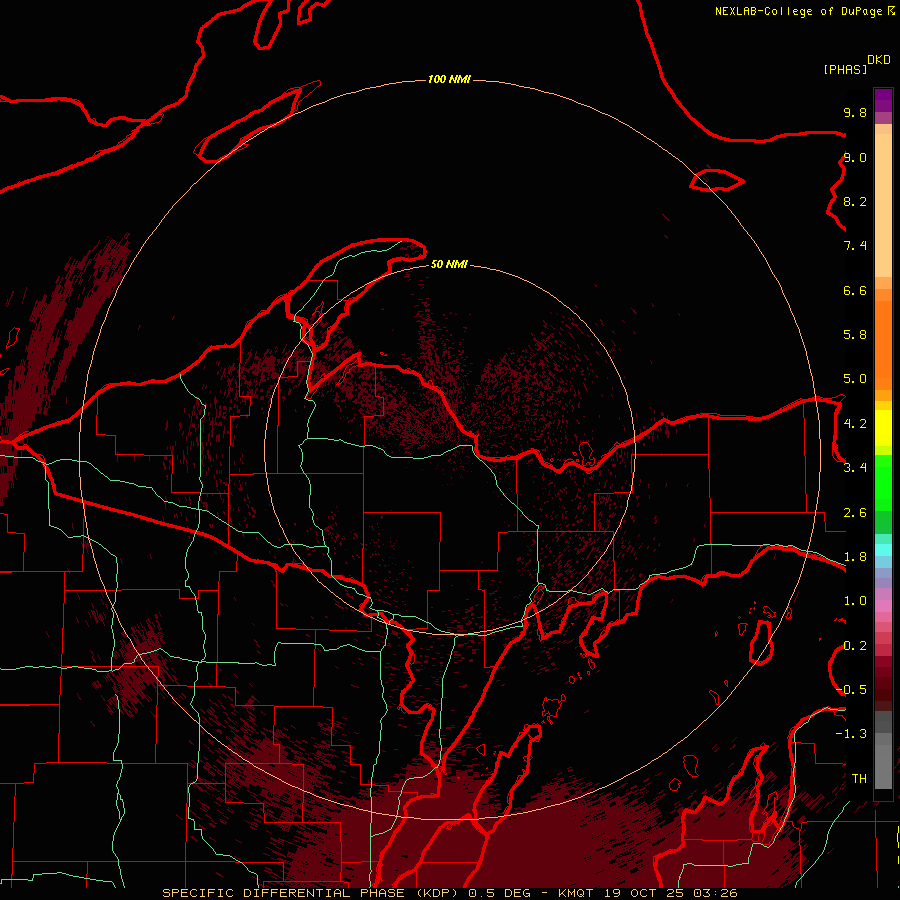Image resolution: width=900 pixels, height=900 pixels.
Task: Click the 8.2 scale value
Action: [x=855, y=201]
